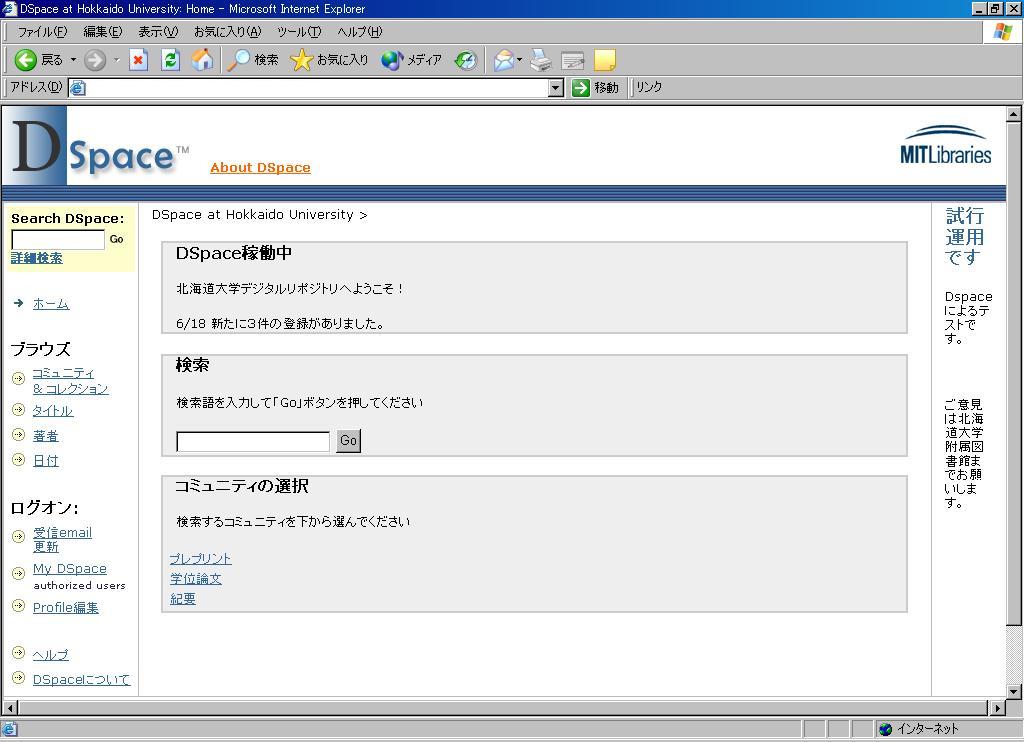Click the horizontal scrollbar left arrow
The width and height of the screenshot is (1024, 742).
(10, 707)
